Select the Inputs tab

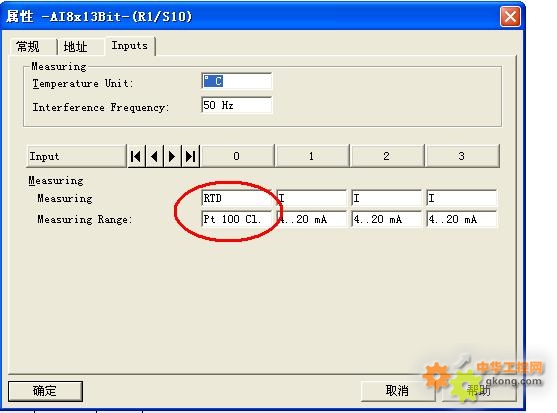(130, 45)
